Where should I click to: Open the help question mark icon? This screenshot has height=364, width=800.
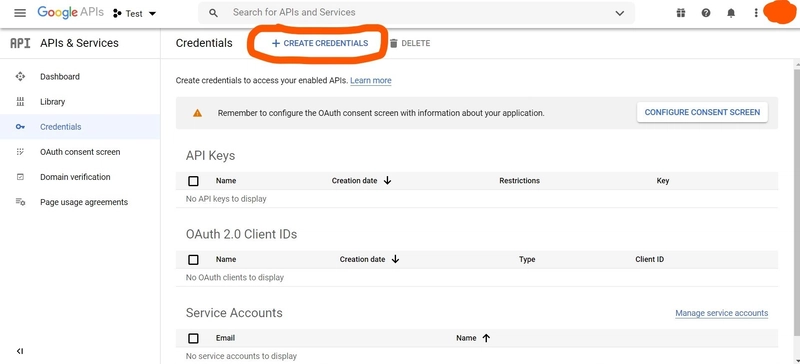[x=706, y=13]
